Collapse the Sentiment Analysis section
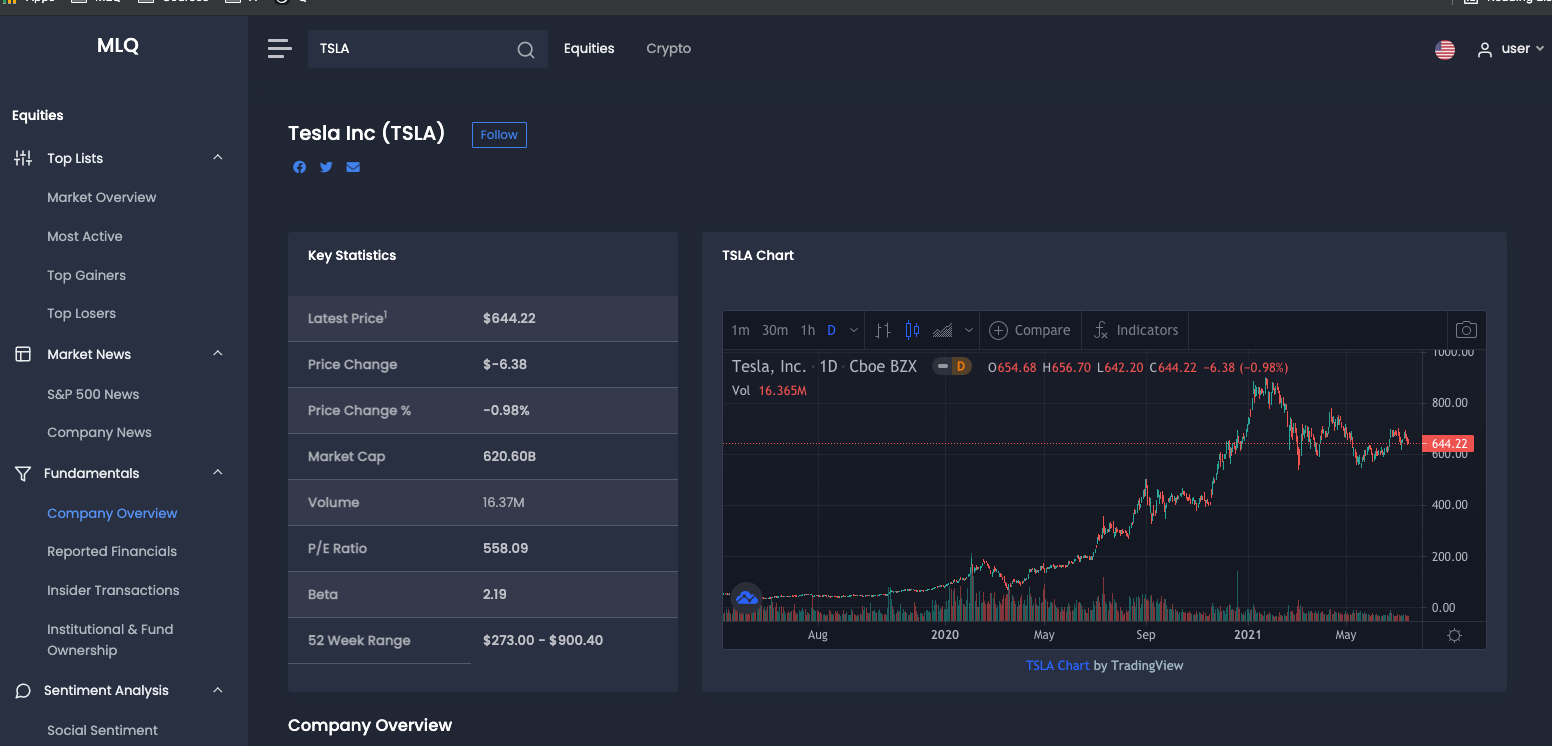 tap(218, 691)
